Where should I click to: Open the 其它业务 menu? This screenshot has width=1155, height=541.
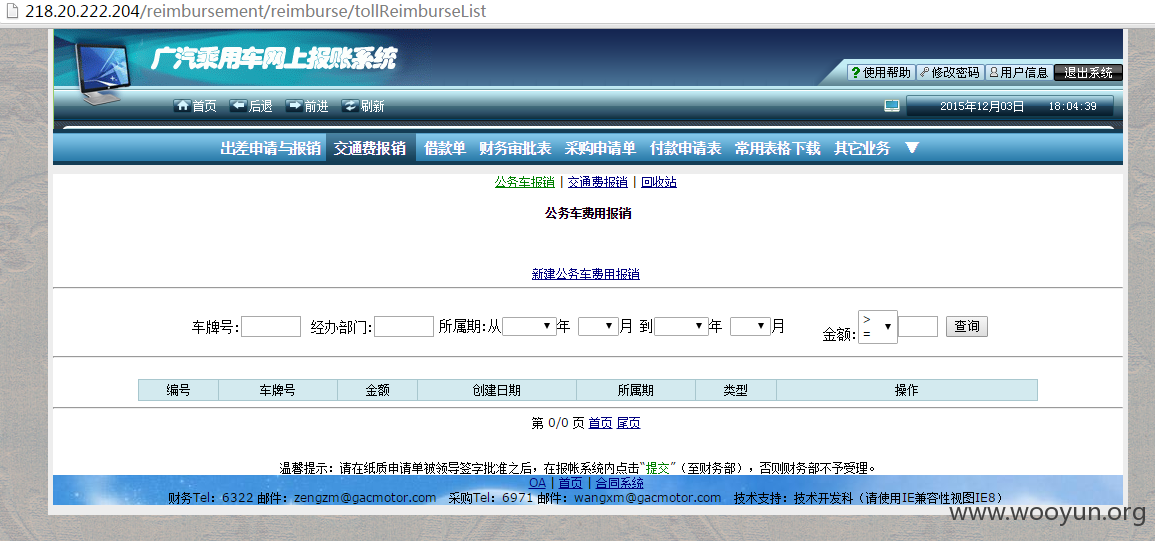coord(862,148)
